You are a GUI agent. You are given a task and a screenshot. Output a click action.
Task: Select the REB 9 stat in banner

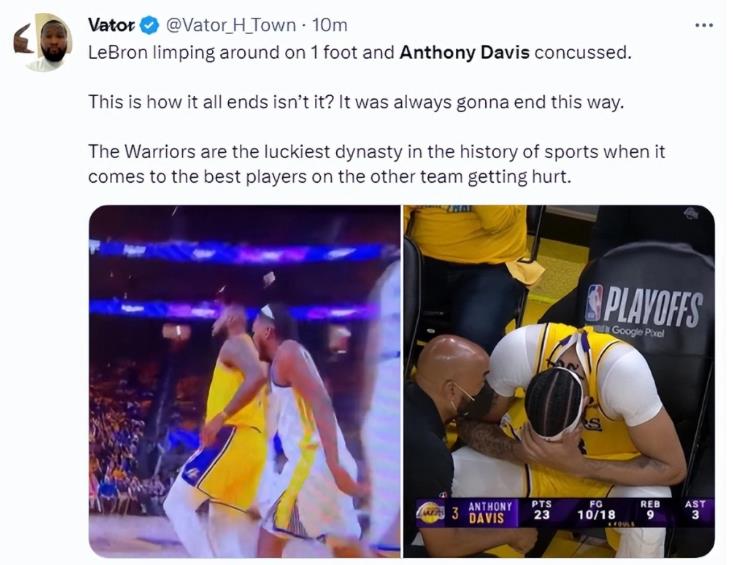click(650, 509)
